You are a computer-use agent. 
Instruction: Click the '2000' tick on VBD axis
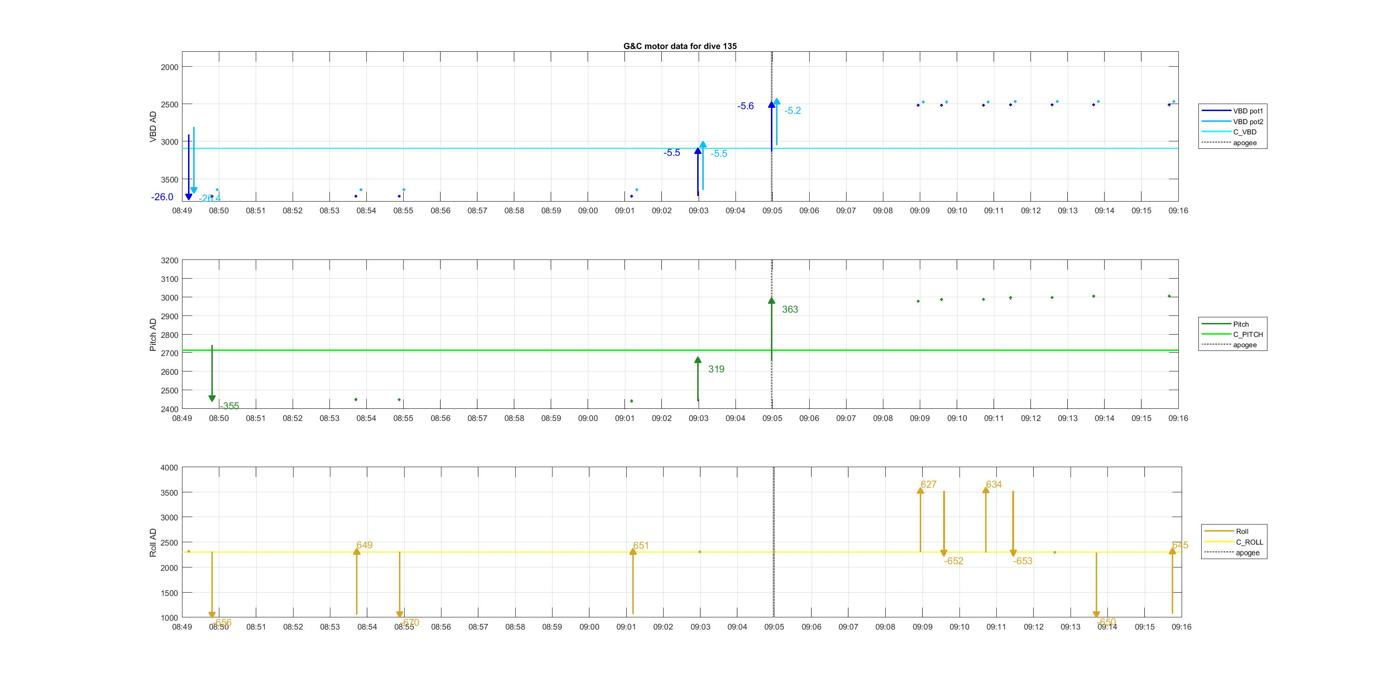click(x=169, y=67)
